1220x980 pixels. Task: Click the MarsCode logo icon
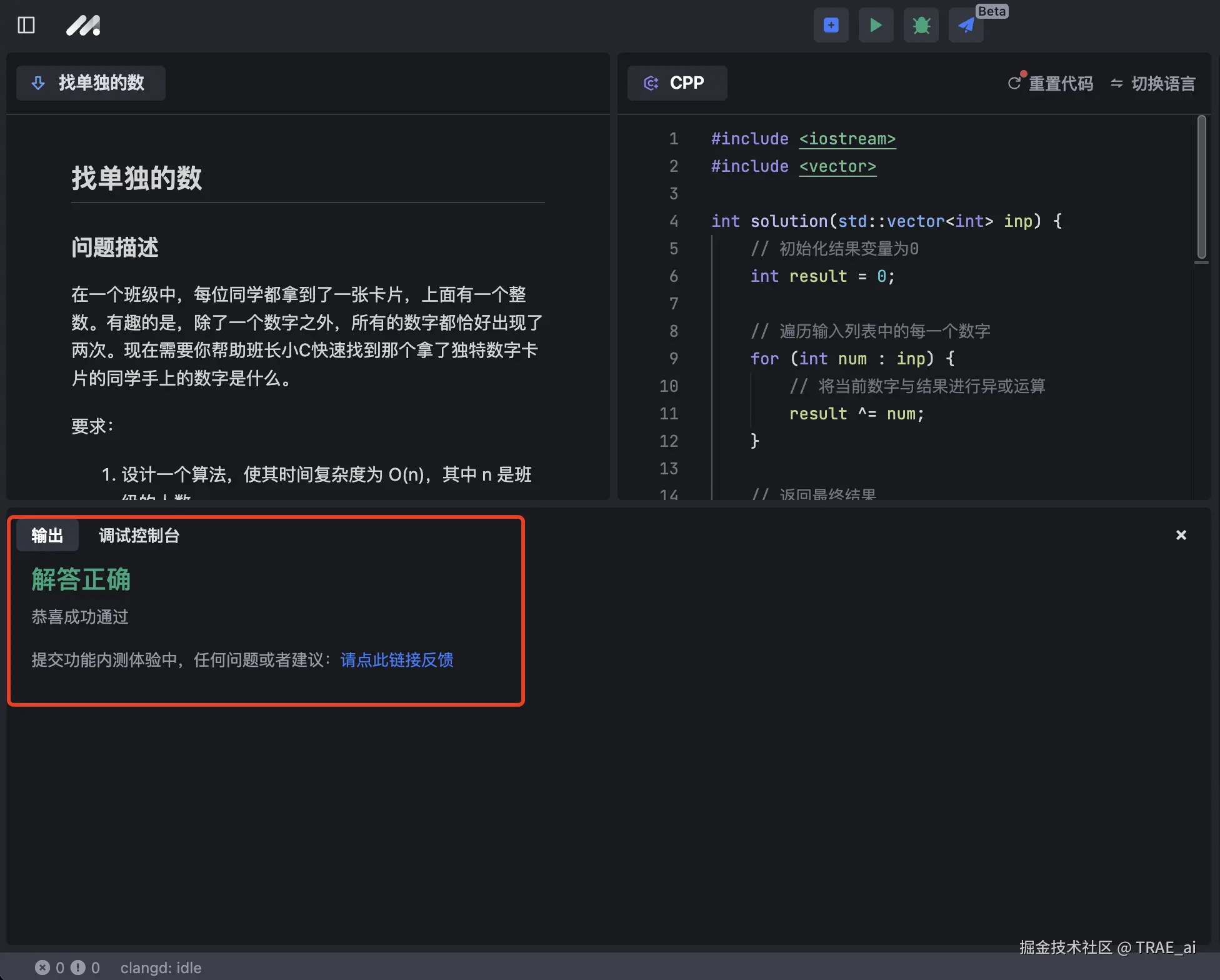tap(83, 26)
